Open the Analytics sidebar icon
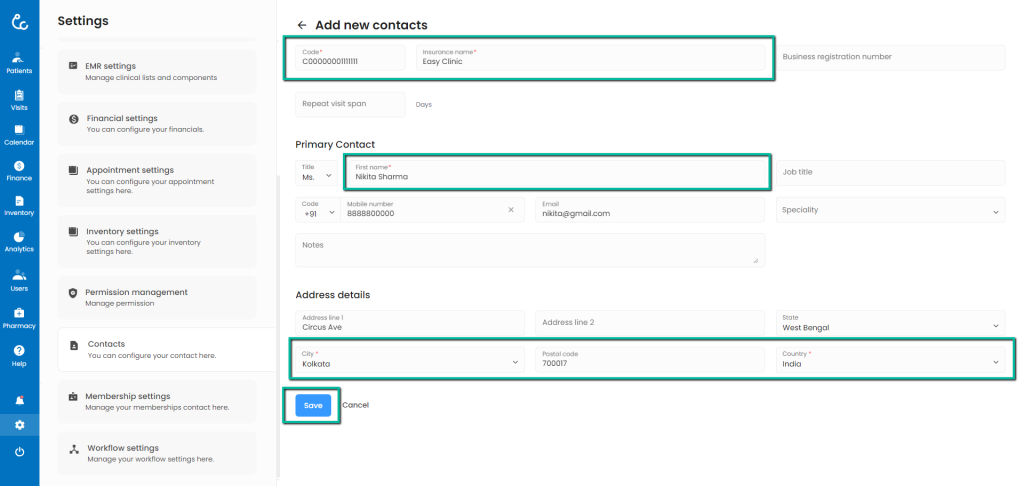The image size is (1024, 486). click(x=19, y=241)
